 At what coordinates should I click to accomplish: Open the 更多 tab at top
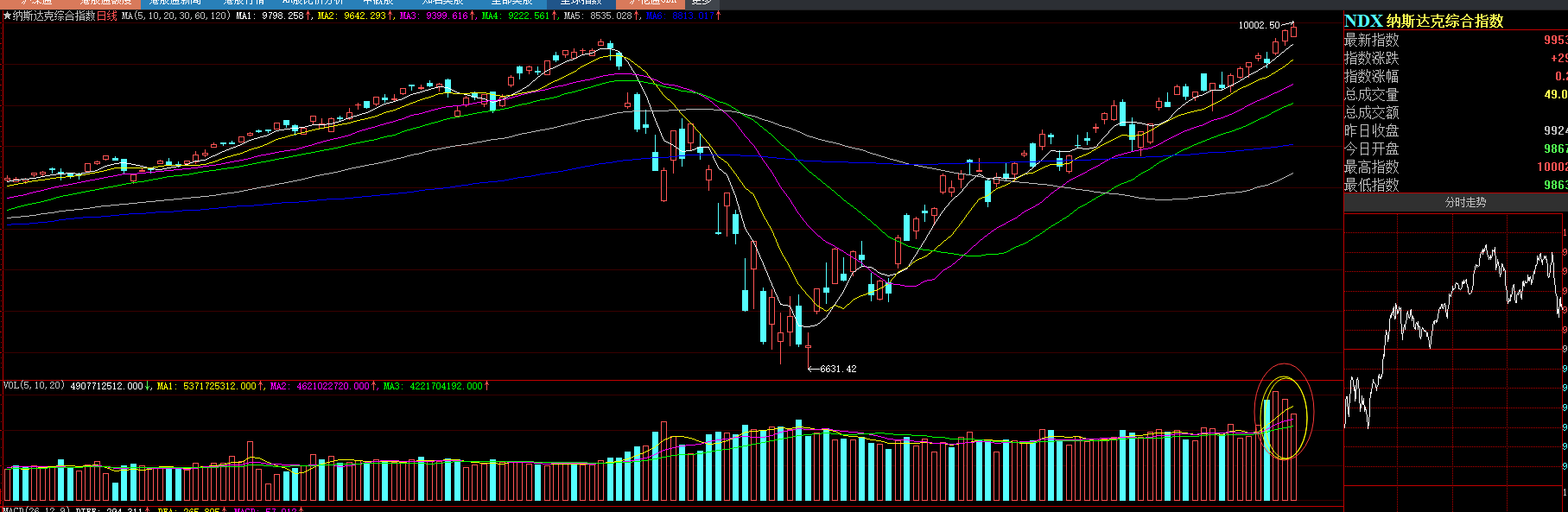[x=701, y=3]
